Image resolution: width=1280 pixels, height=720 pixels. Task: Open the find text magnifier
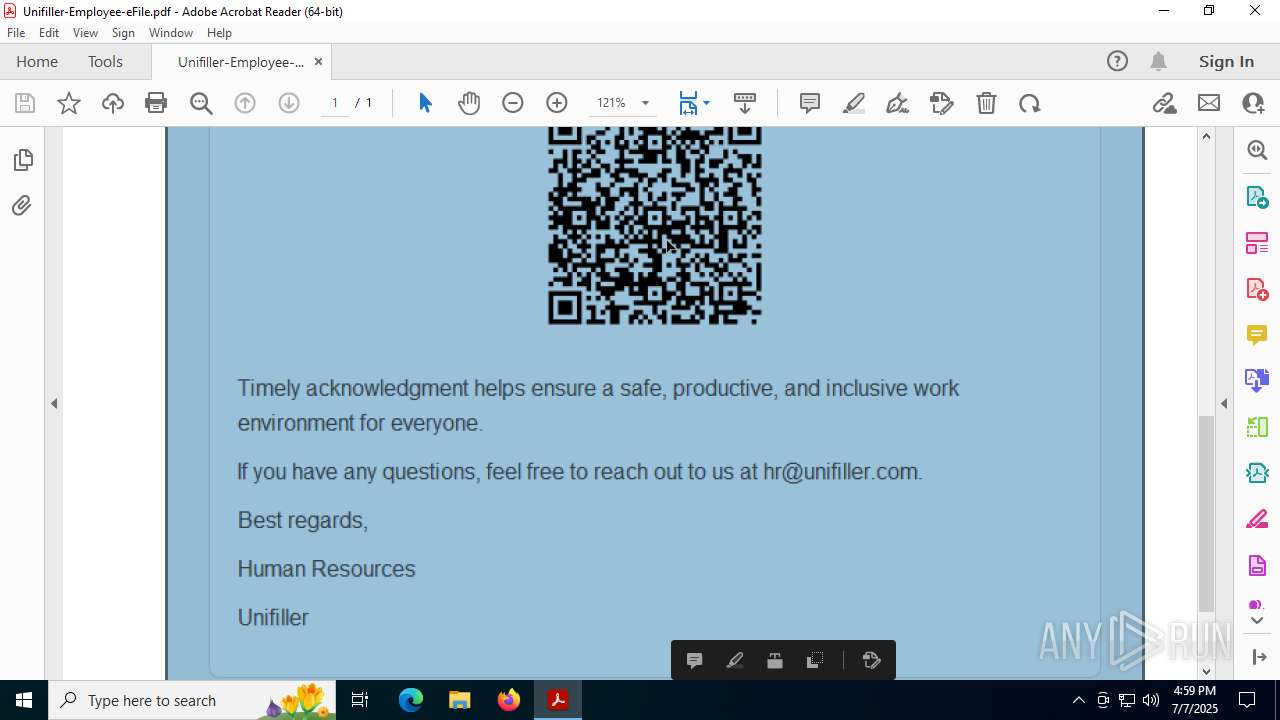point(201,103)
